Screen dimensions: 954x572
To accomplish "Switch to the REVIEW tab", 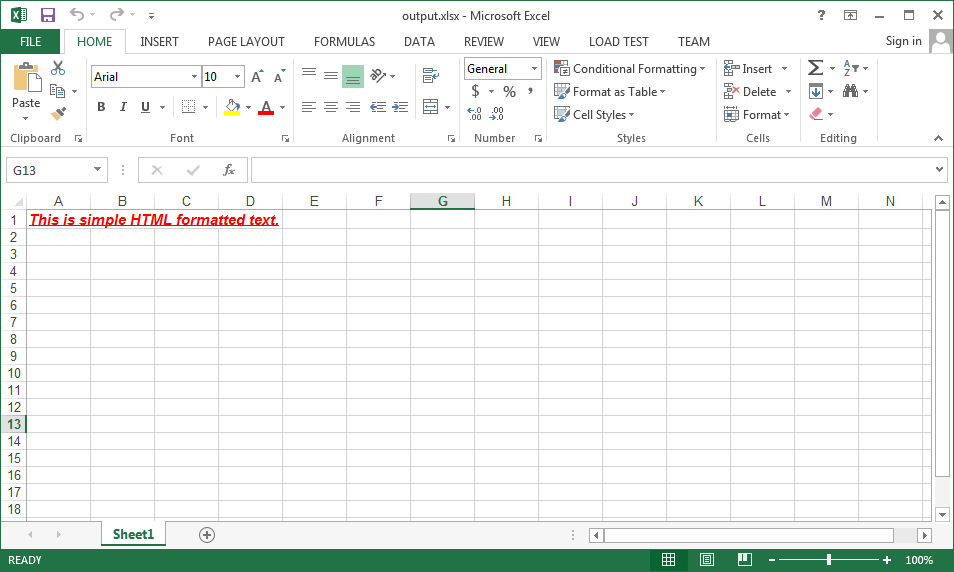I will point(484,41).
